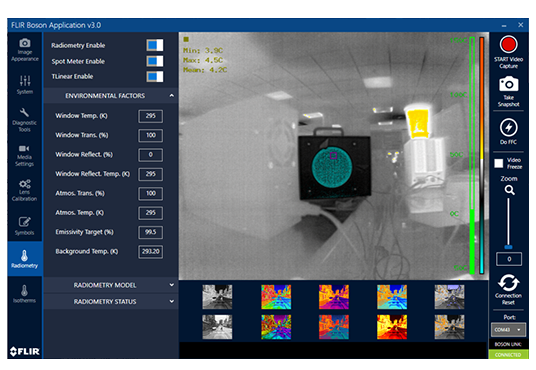Viewport: 536px width, 370px height.
Task: Edit the Window Trans. (%) field
Action: point(150,135)
